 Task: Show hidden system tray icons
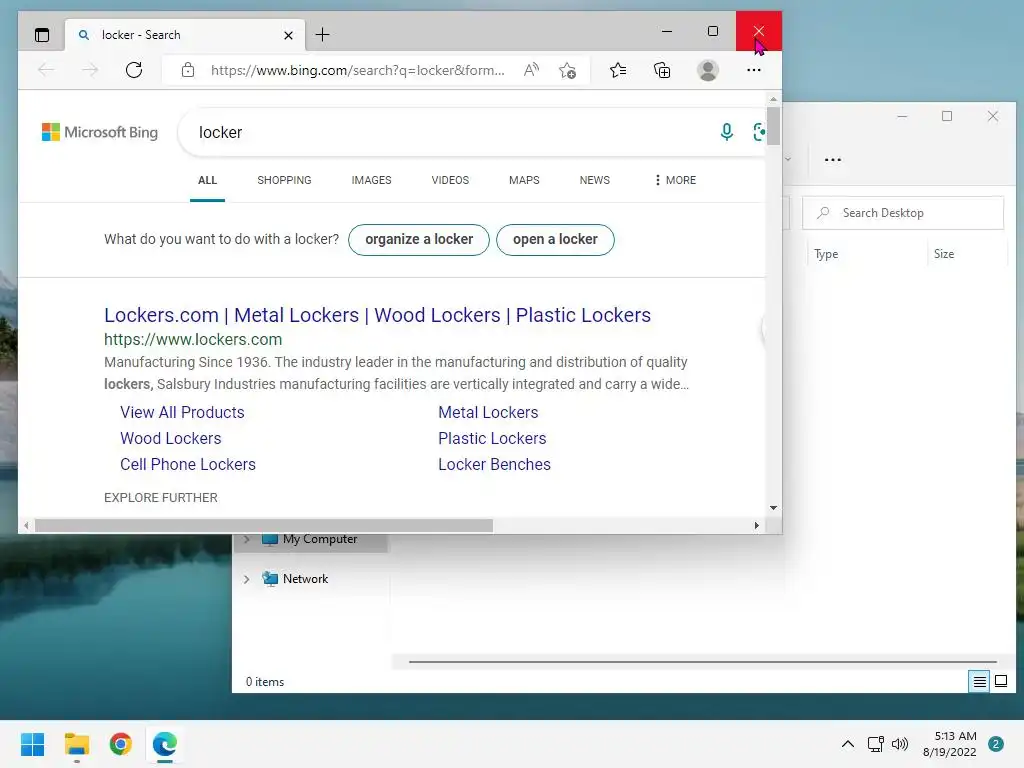click(x=848, y=744)
